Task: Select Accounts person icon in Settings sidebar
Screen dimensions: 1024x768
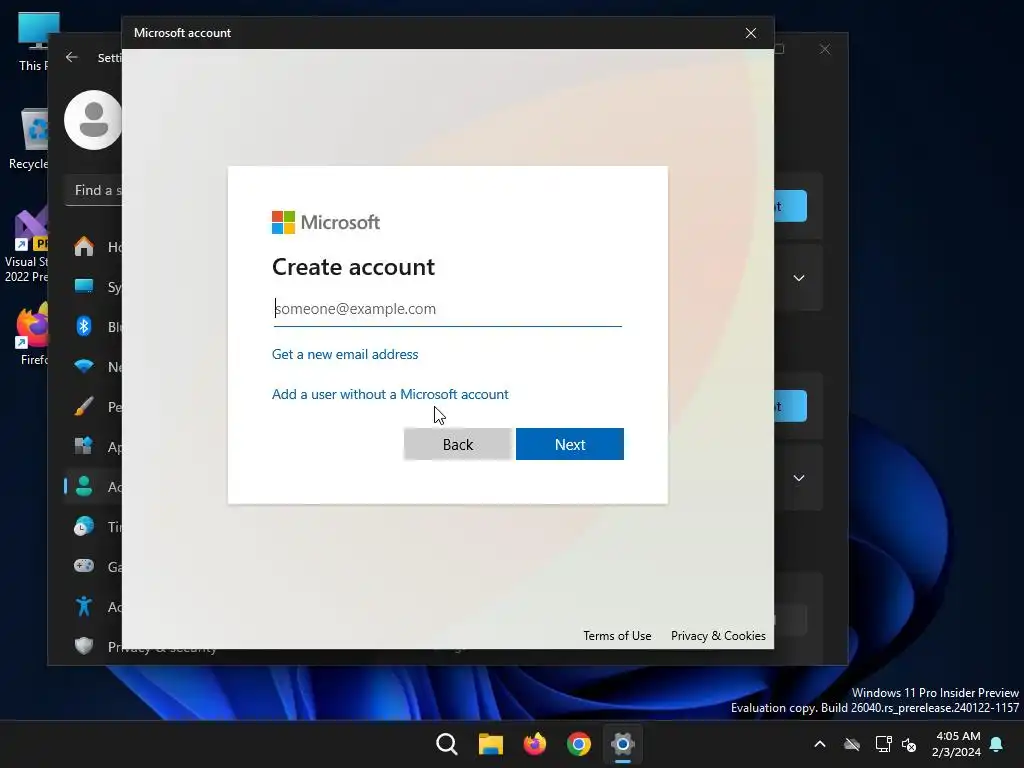Action: [x=84, y=487]
